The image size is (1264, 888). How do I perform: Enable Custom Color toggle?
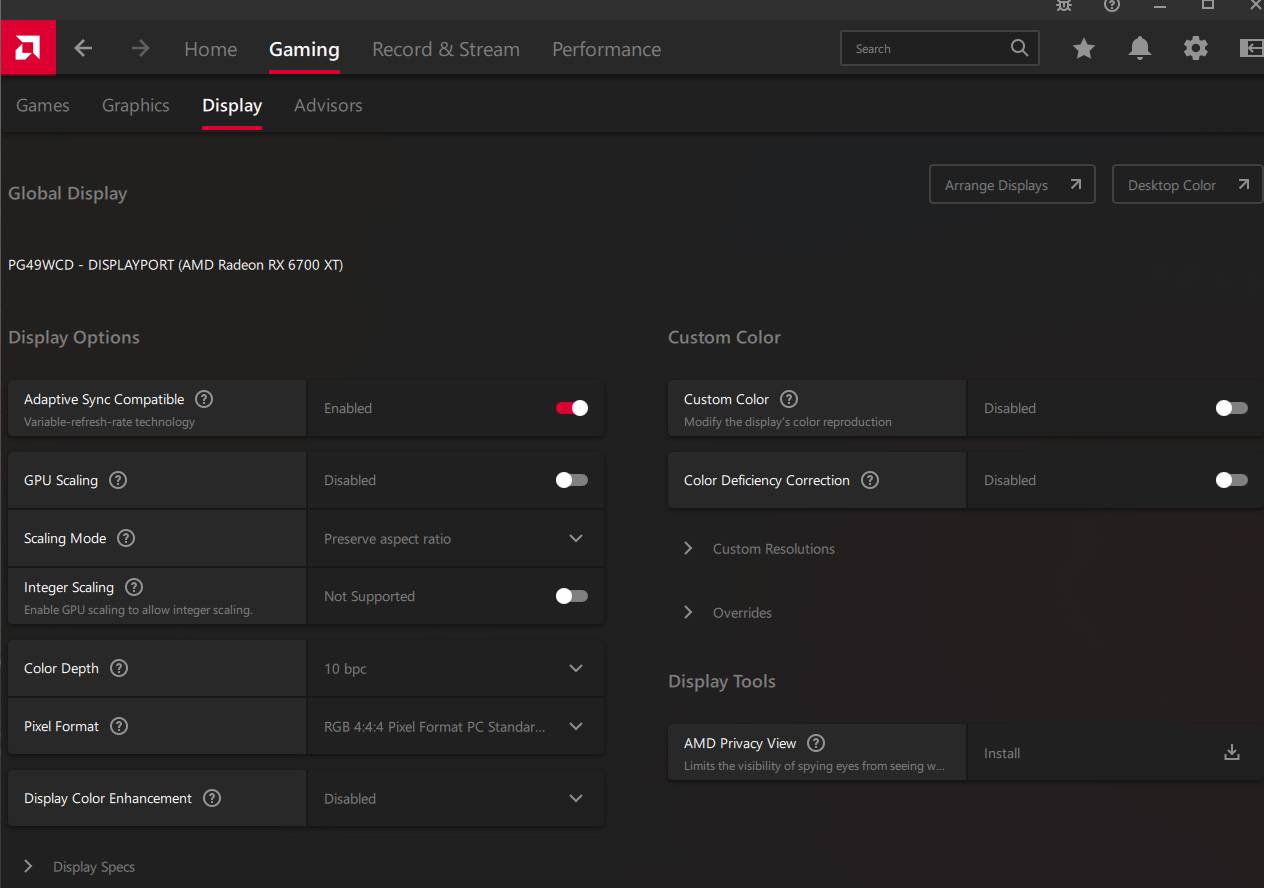pyautogui.click(x=1232, y=408)
